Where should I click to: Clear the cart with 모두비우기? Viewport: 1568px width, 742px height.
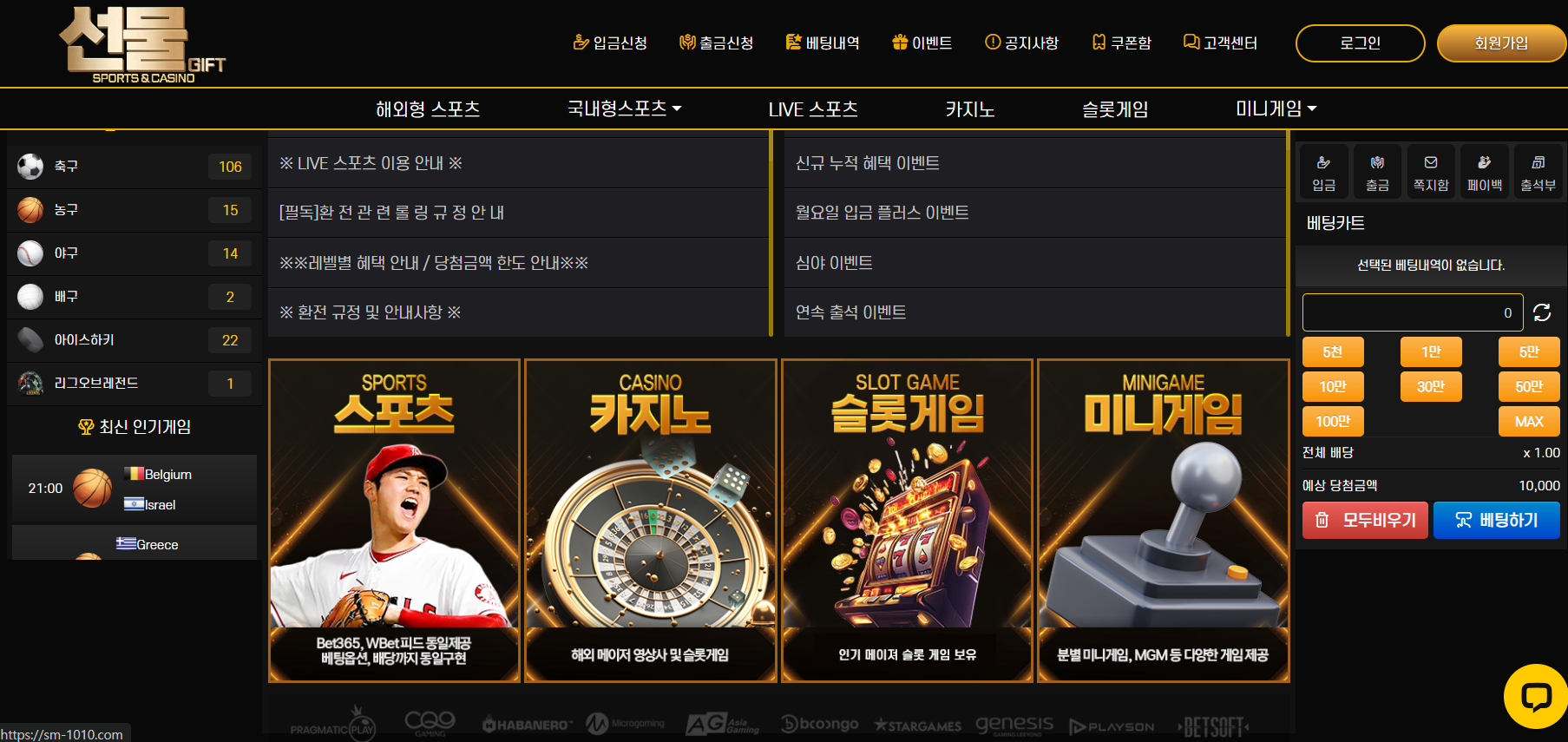[1365, 520]
